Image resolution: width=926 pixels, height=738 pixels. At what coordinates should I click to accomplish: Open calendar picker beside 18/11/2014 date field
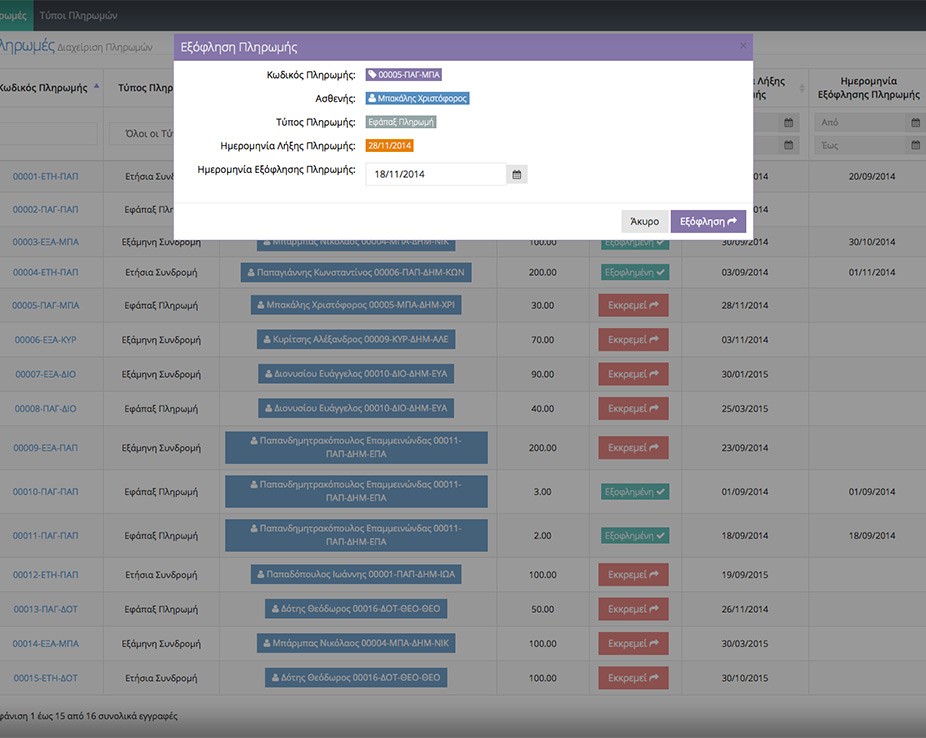pos(517,174)
